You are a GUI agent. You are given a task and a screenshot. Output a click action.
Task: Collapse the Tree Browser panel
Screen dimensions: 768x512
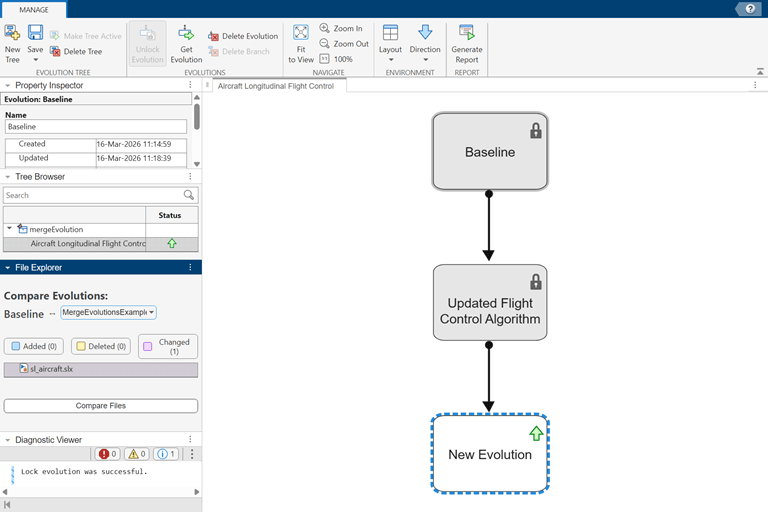7,177
